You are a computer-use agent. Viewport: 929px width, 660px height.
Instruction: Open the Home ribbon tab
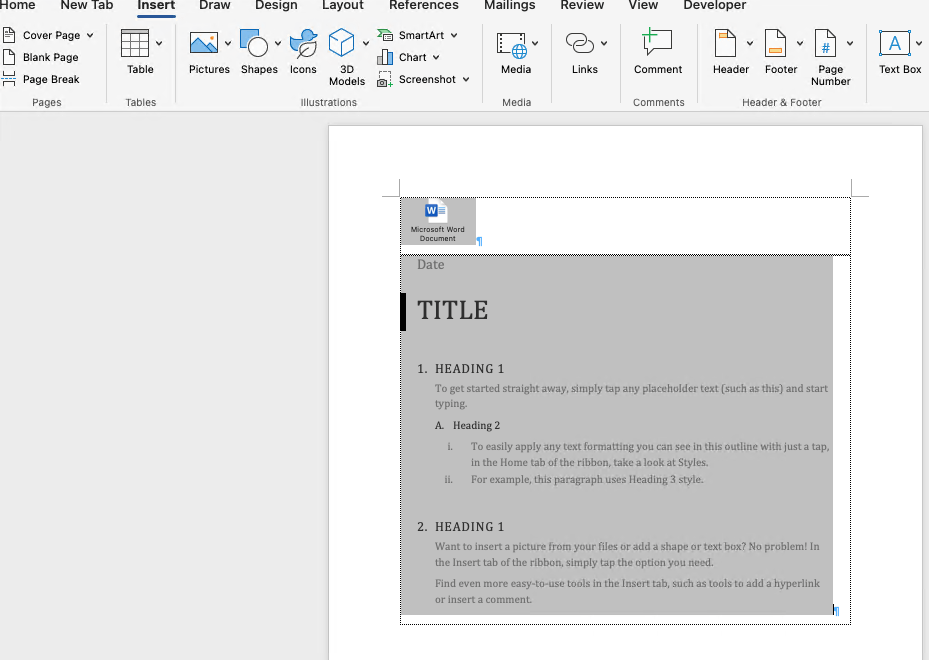pos(17,5)
